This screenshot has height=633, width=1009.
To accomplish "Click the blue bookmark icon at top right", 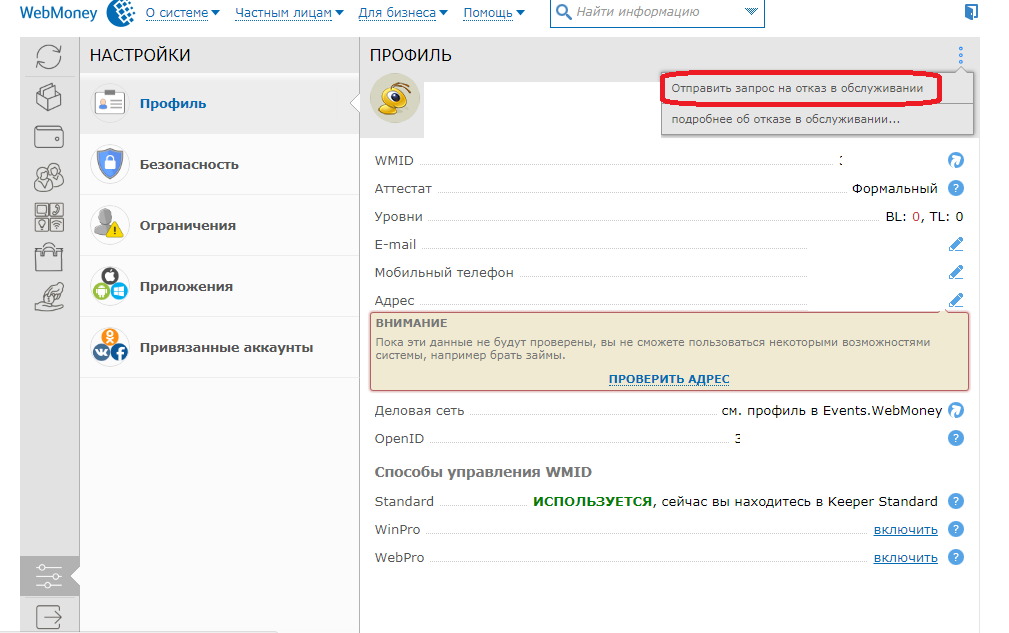I will (x=971, y=12).
